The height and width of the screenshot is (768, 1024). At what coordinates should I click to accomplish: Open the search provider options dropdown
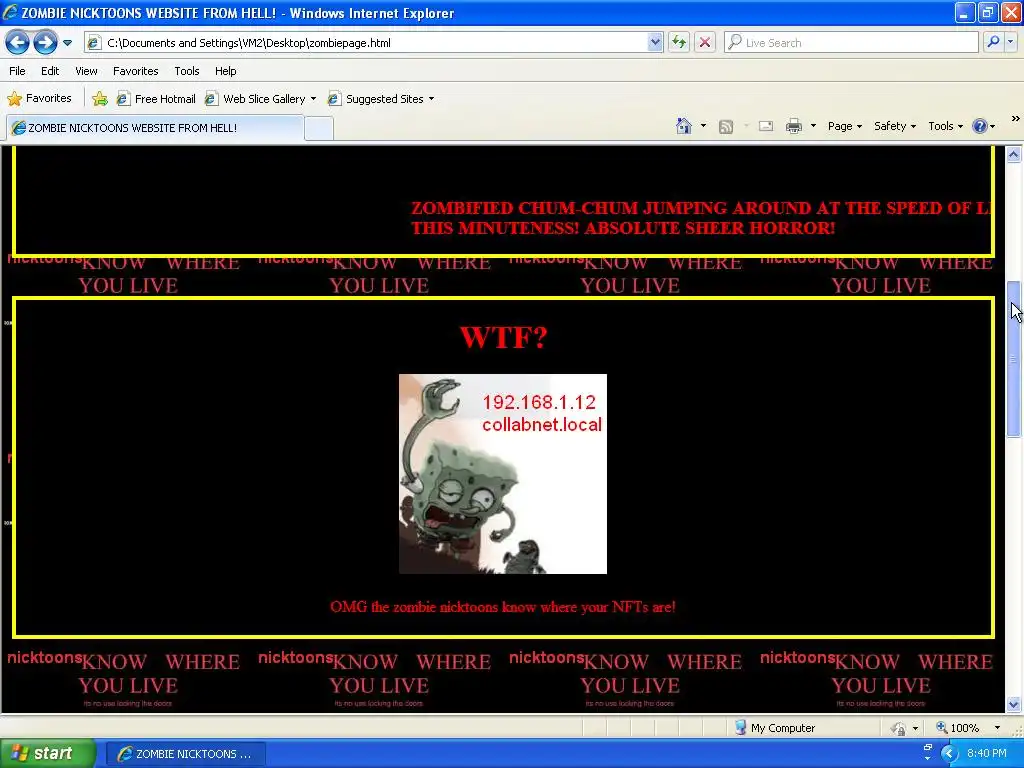coord(1010,43)
